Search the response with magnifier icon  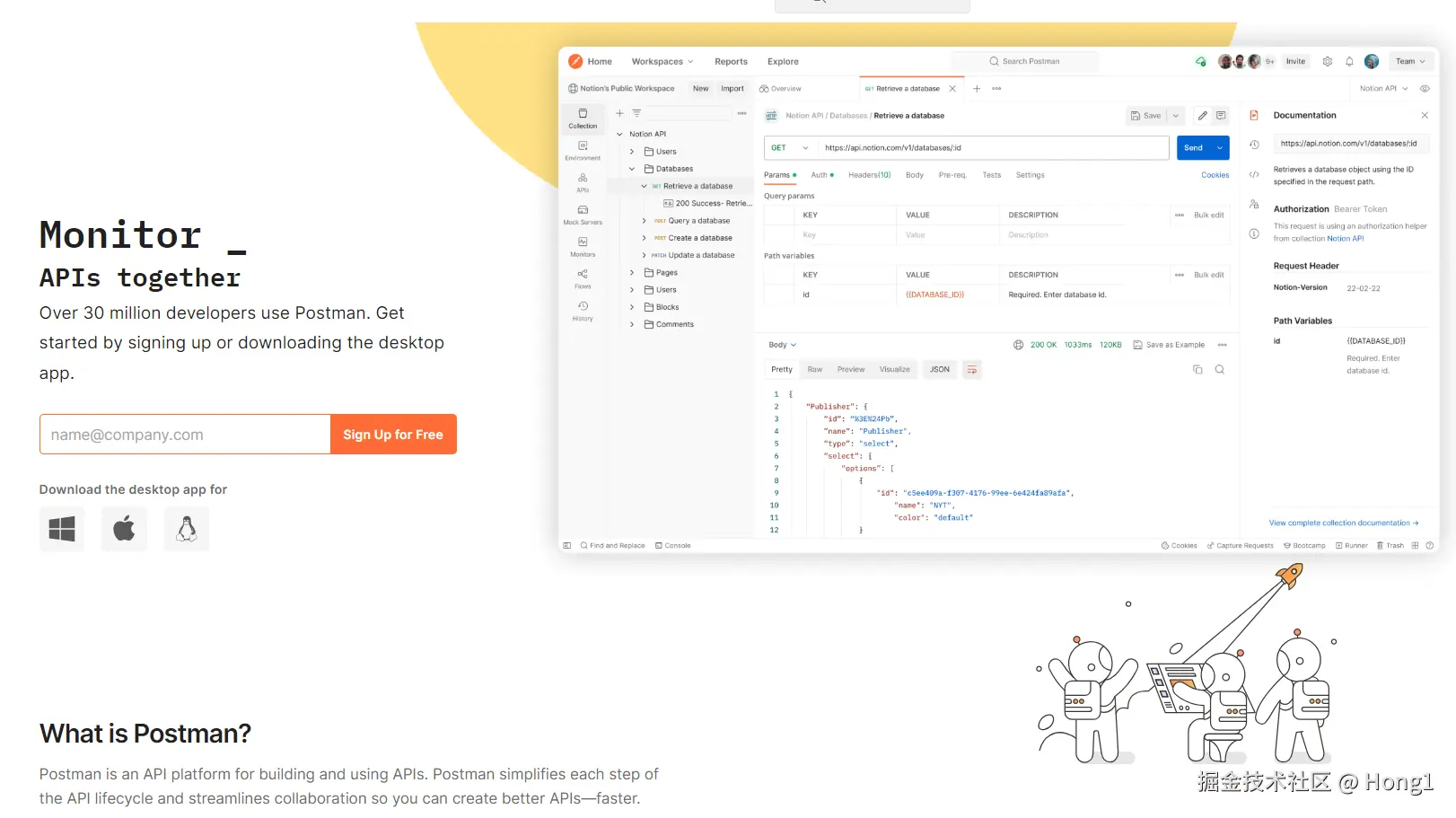pos(1220,369)
